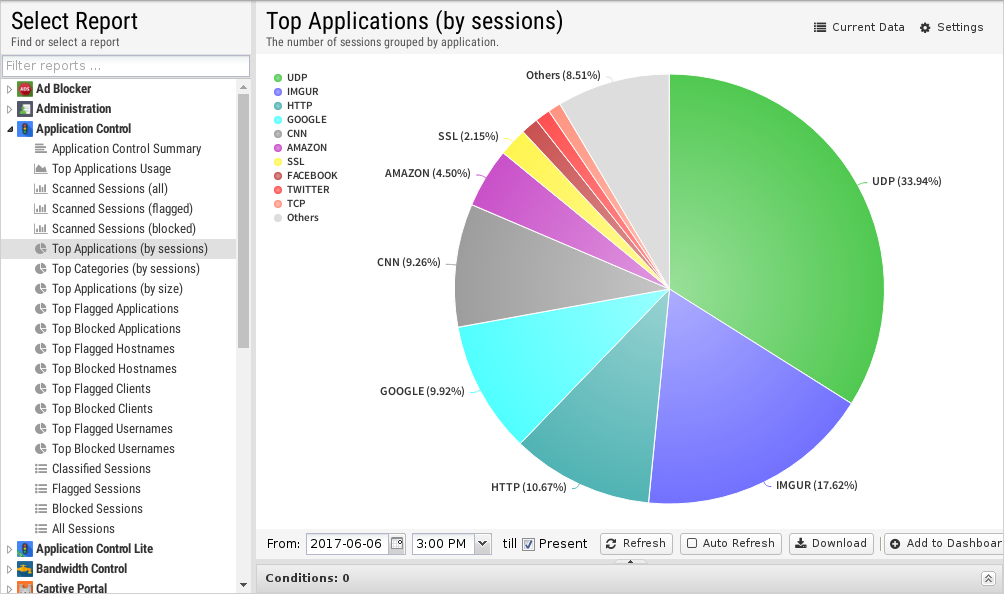Open the 3:00 PM time dropdown

coord(483,543)
